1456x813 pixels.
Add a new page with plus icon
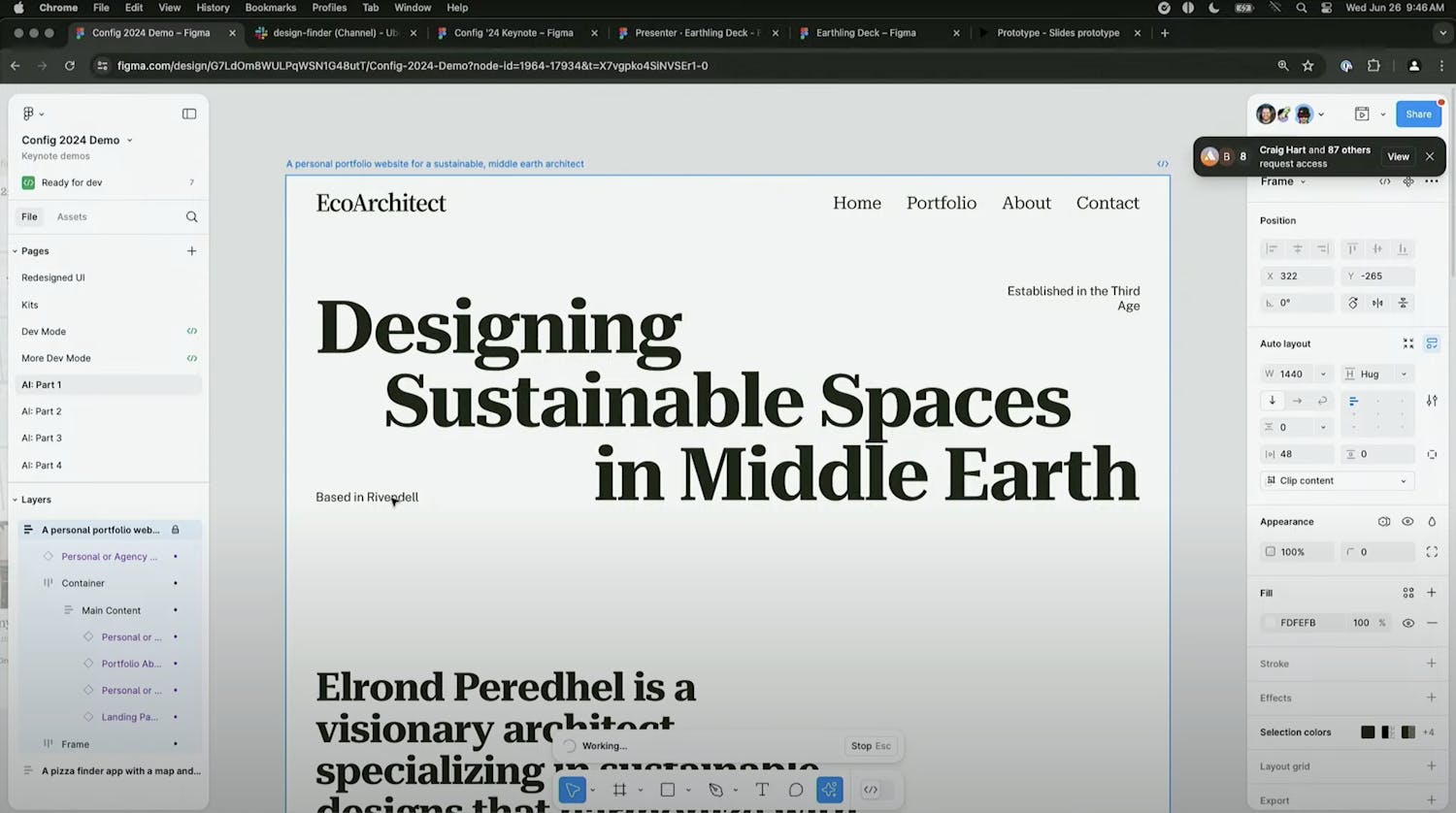click(x=191, y=251)
